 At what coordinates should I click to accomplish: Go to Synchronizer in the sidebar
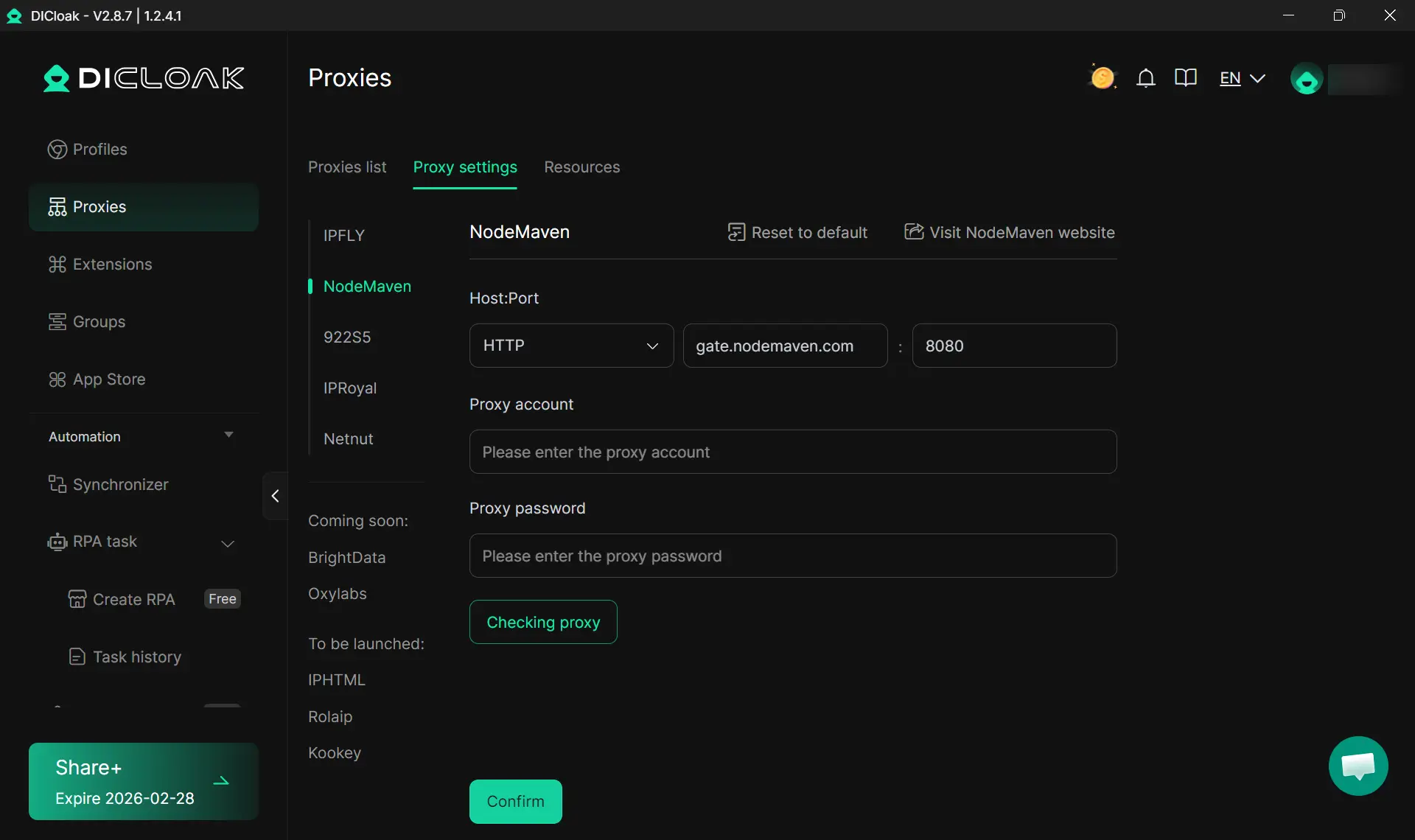[120, 485]
